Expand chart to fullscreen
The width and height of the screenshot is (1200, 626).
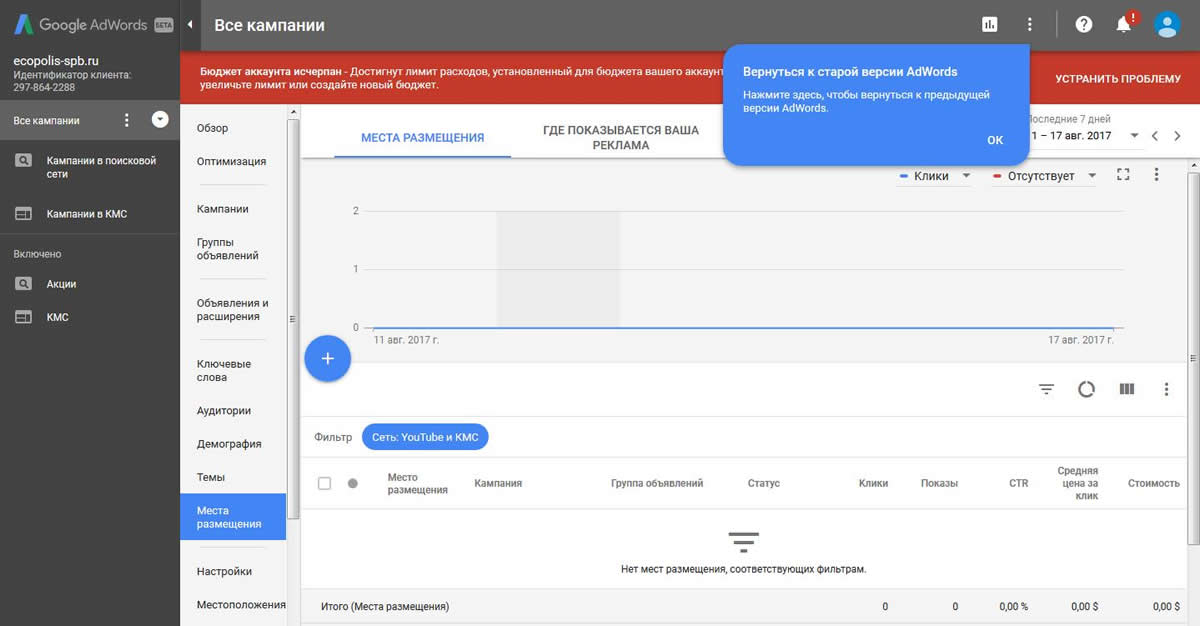click(x=1123, y=174)
